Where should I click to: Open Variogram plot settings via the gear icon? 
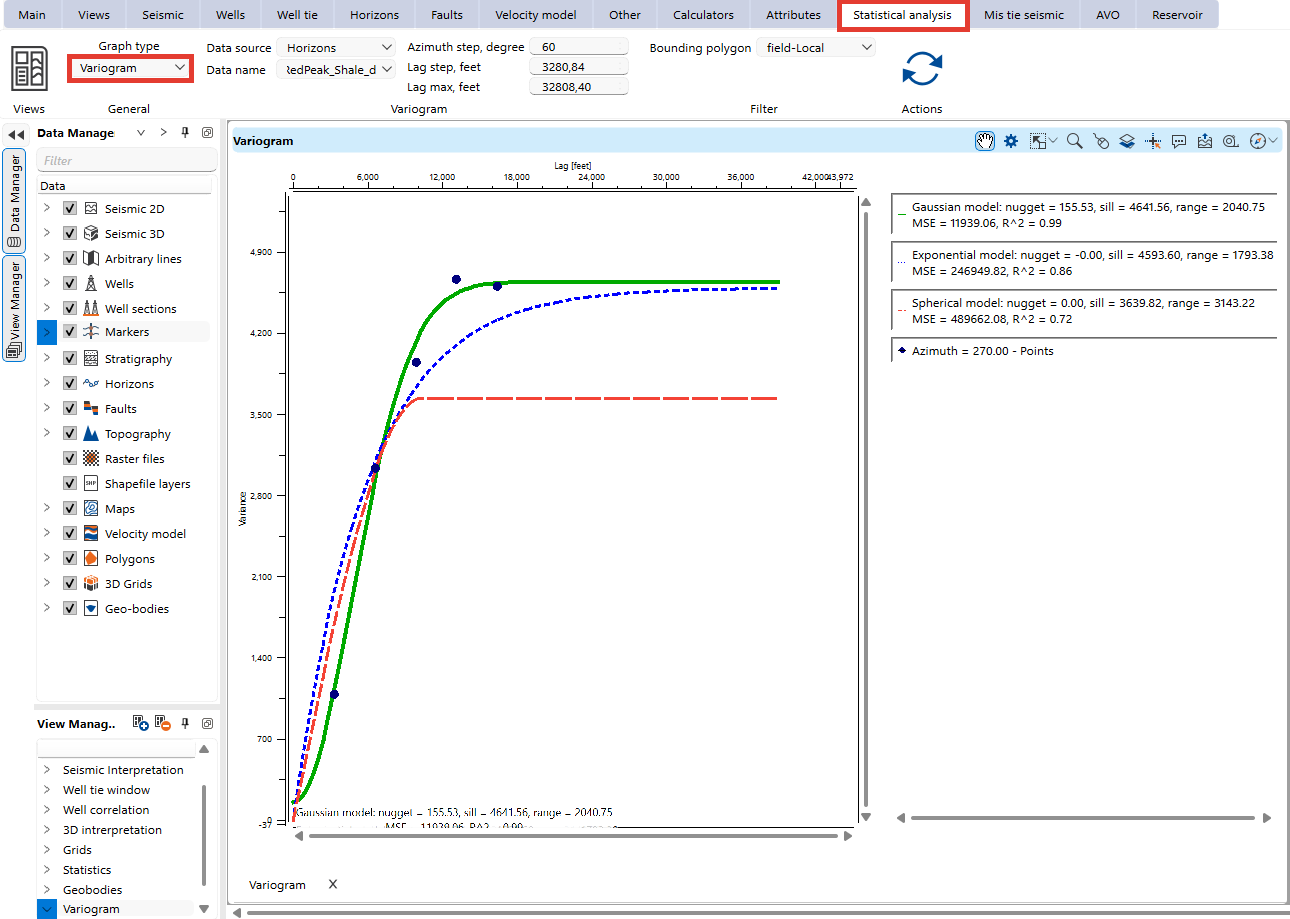click(1011, 142)
